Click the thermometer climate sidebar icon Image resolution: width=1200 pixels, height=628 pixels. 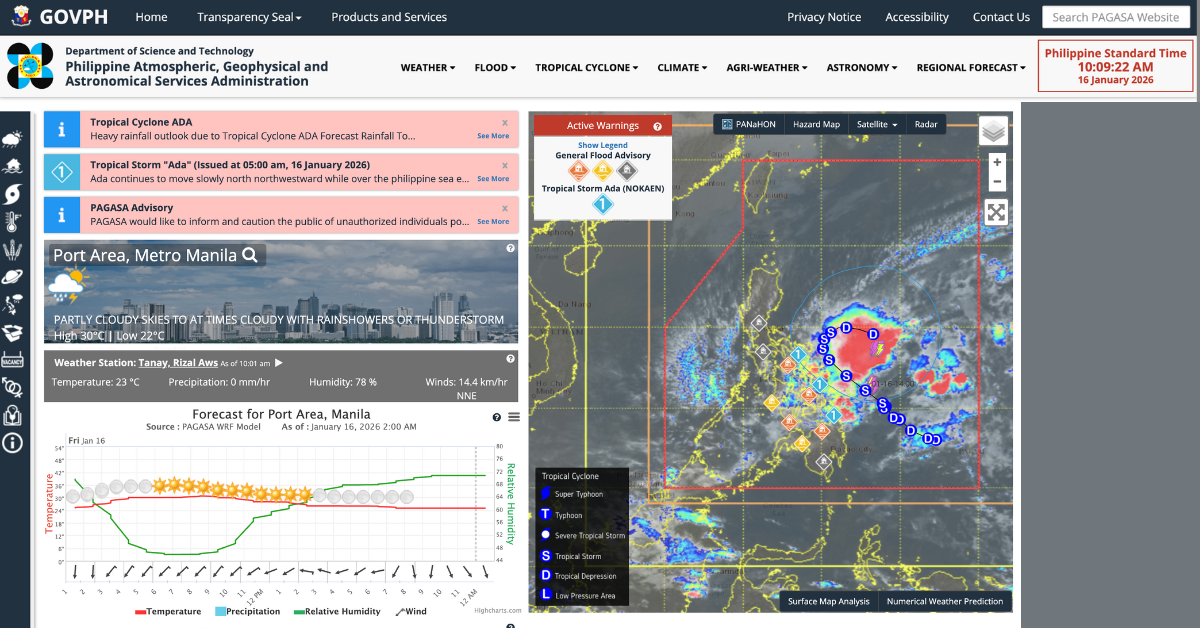(13, 221)
